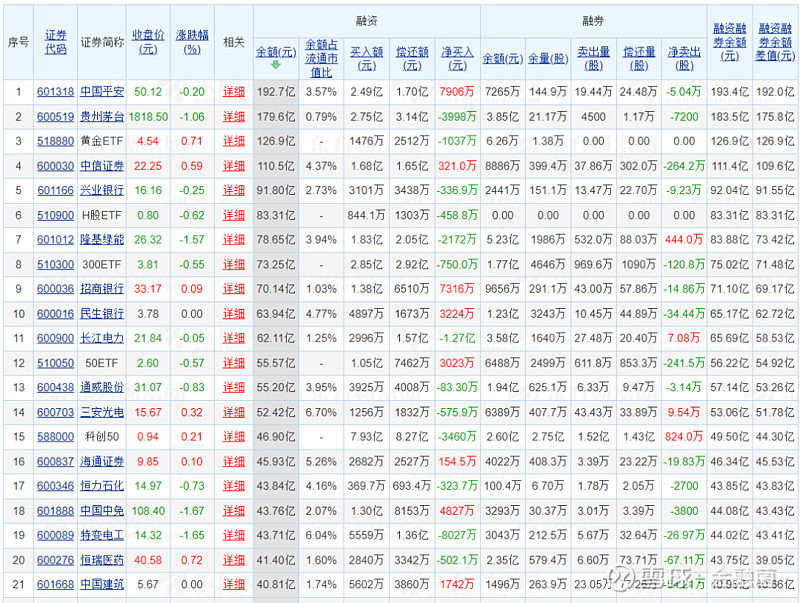Open 招商银行 stock name link
The height and width of the screenshot is (603, 800).
(x=102, y=289)
